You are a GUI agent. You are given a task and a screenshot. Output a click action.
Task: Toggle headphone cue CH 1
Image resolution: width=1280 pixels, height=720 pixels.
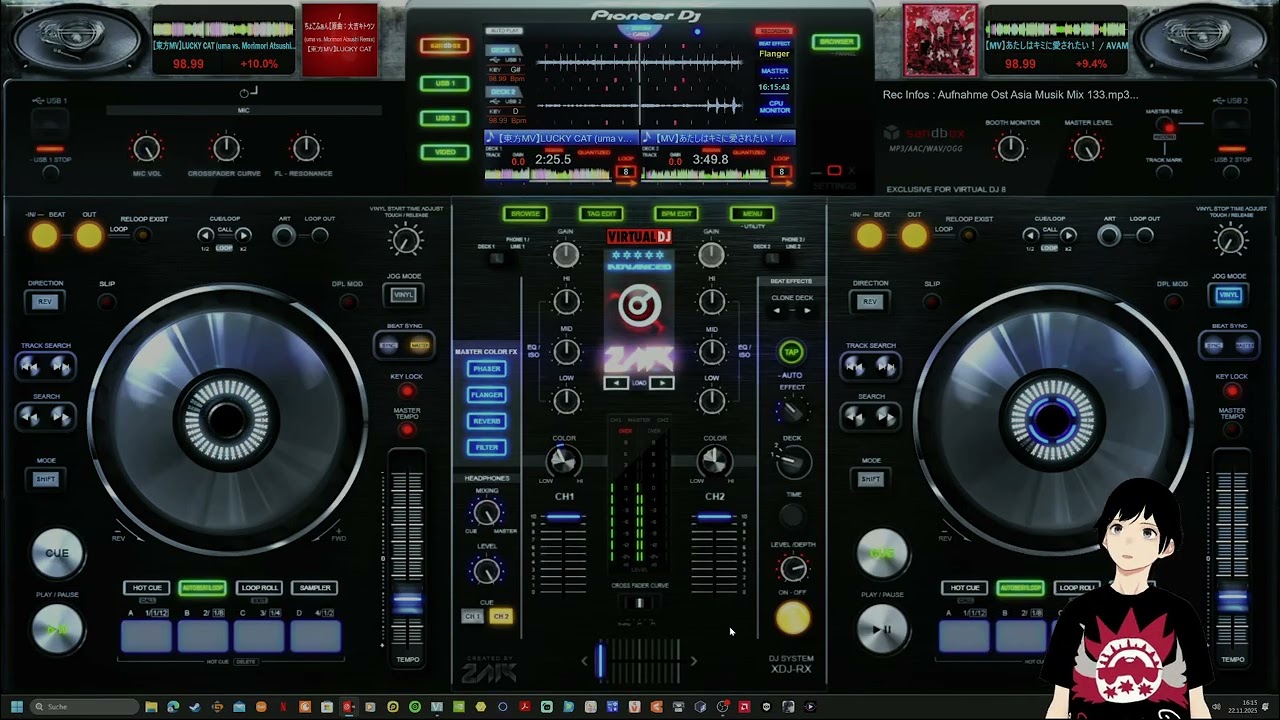472,616
